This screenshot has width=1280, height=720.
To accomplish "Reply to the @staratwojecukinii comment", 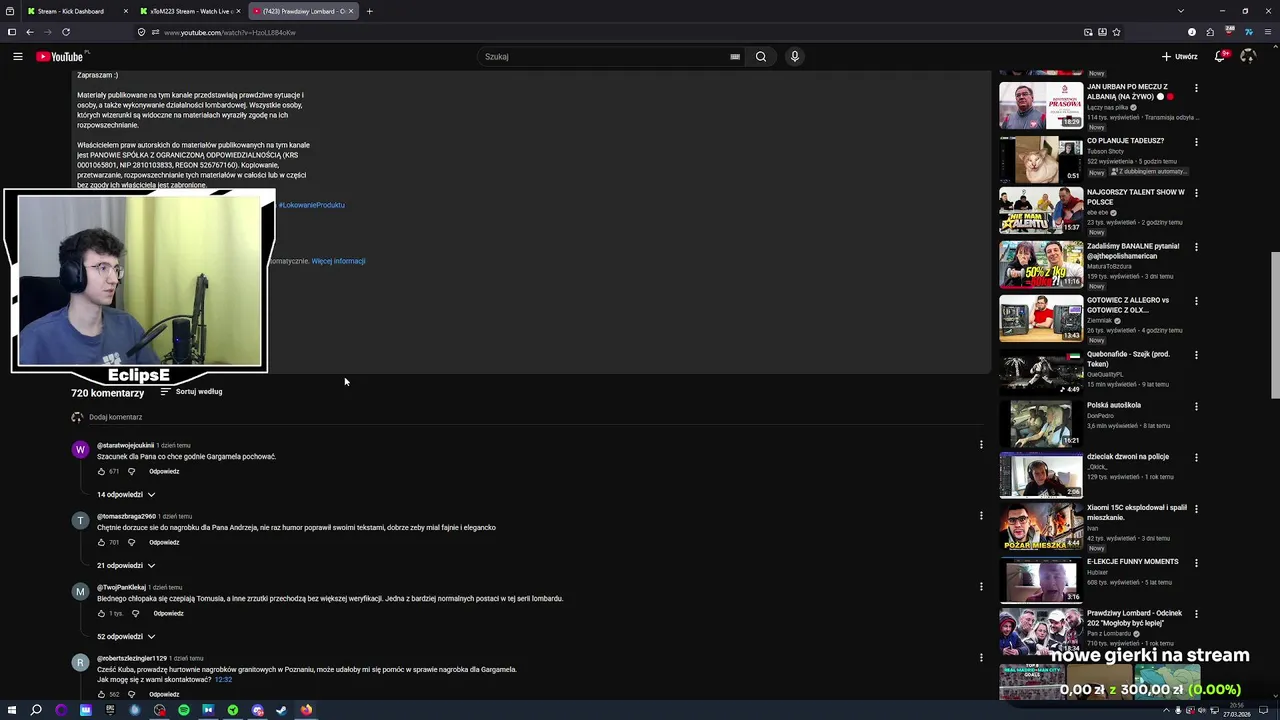I will pos(164,471).
